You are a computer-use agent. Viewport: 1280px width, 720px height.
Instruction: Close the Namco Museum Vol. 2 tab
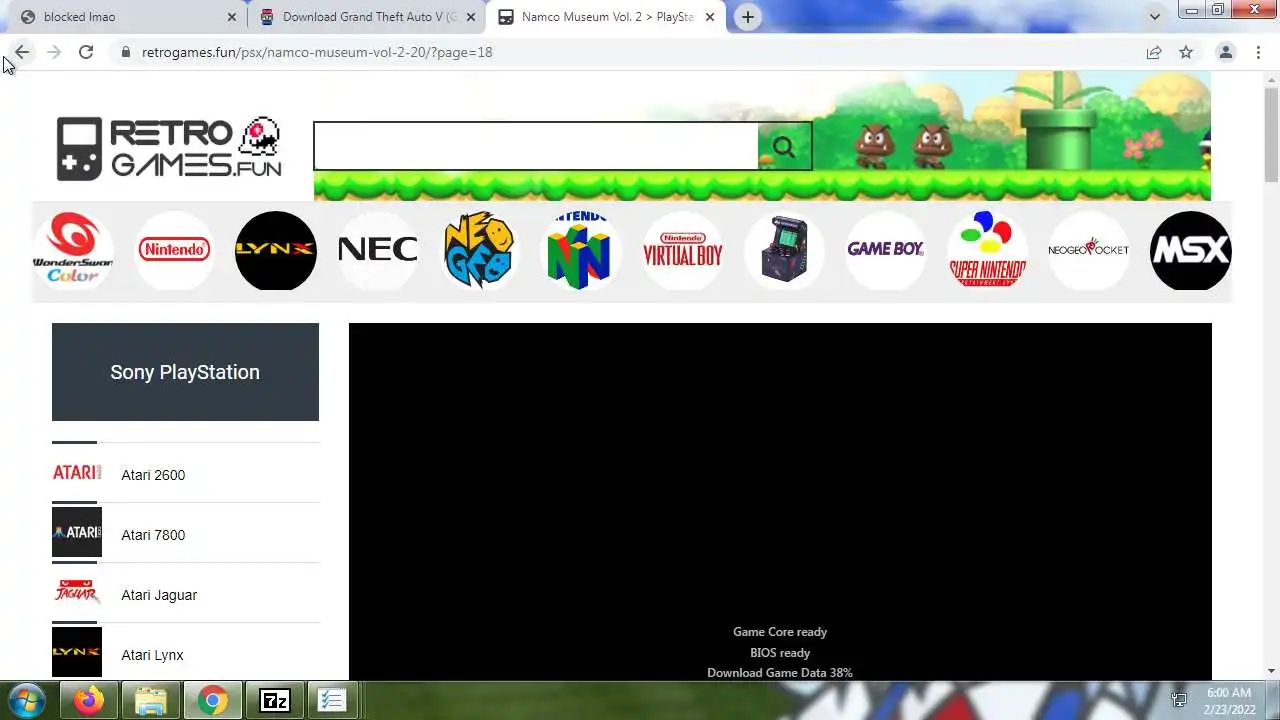point(709,17)
